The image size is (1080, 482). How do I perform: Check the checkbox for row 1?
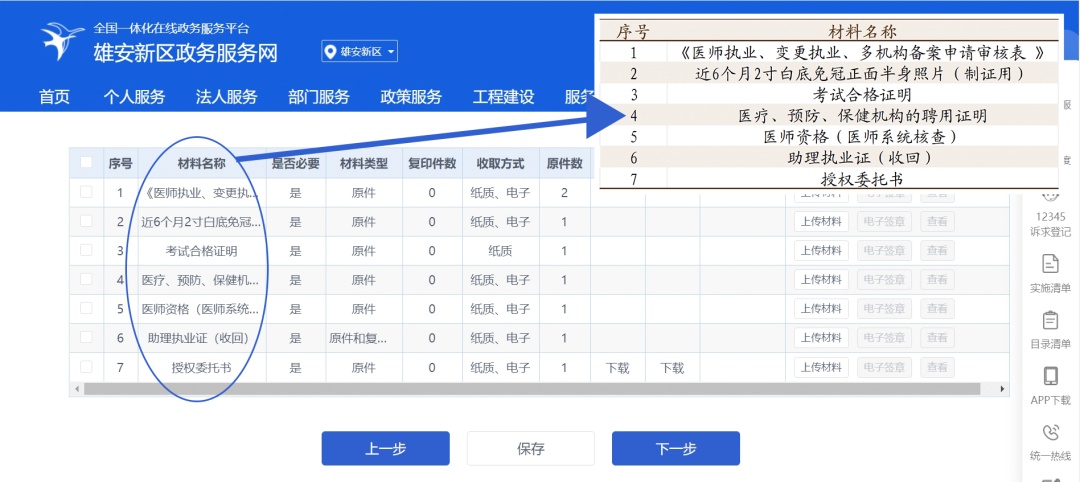click(86, 192)
